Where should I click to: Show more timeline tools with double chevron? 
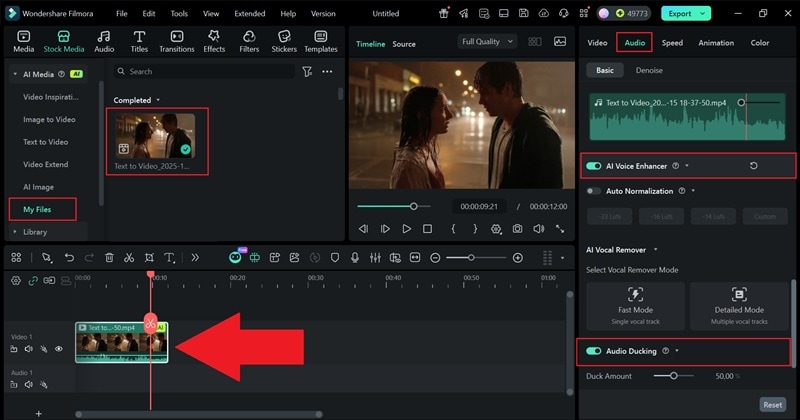point(195,258)
